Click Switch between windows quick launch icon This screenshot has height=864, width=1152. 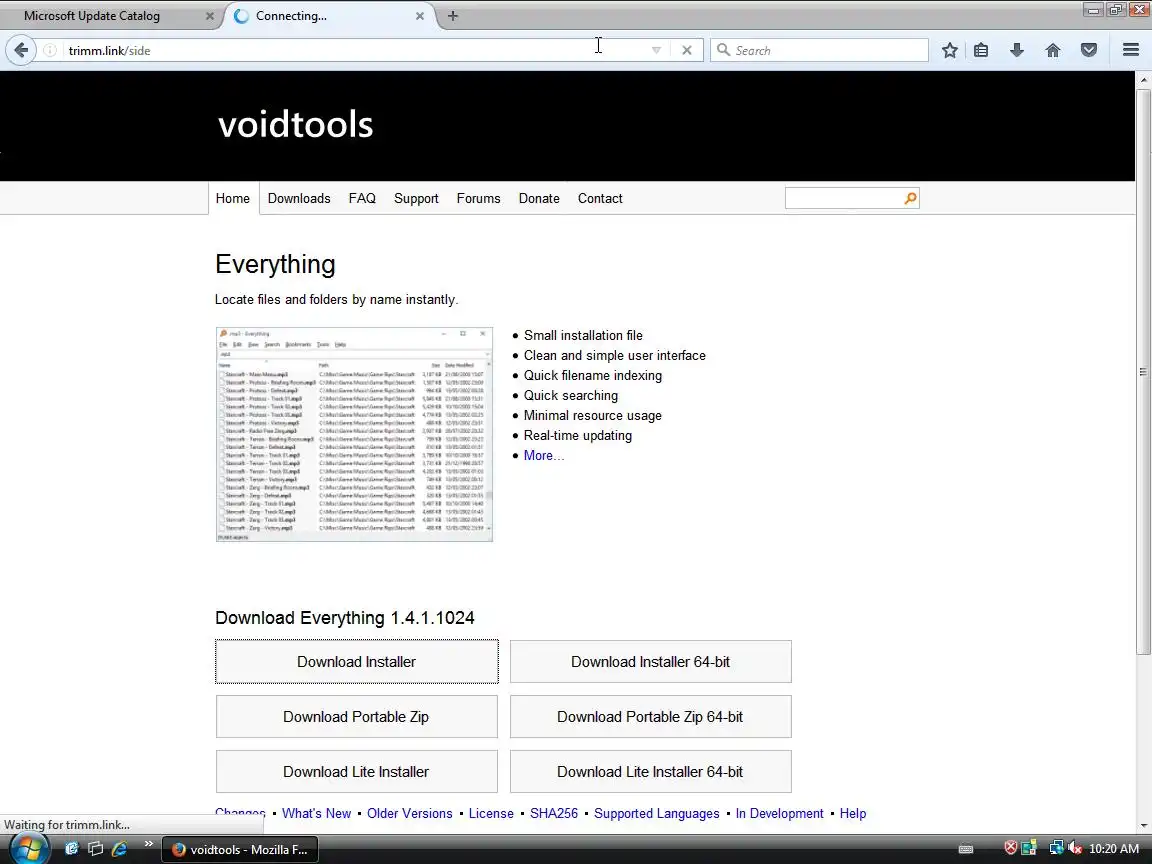(96, 849)
